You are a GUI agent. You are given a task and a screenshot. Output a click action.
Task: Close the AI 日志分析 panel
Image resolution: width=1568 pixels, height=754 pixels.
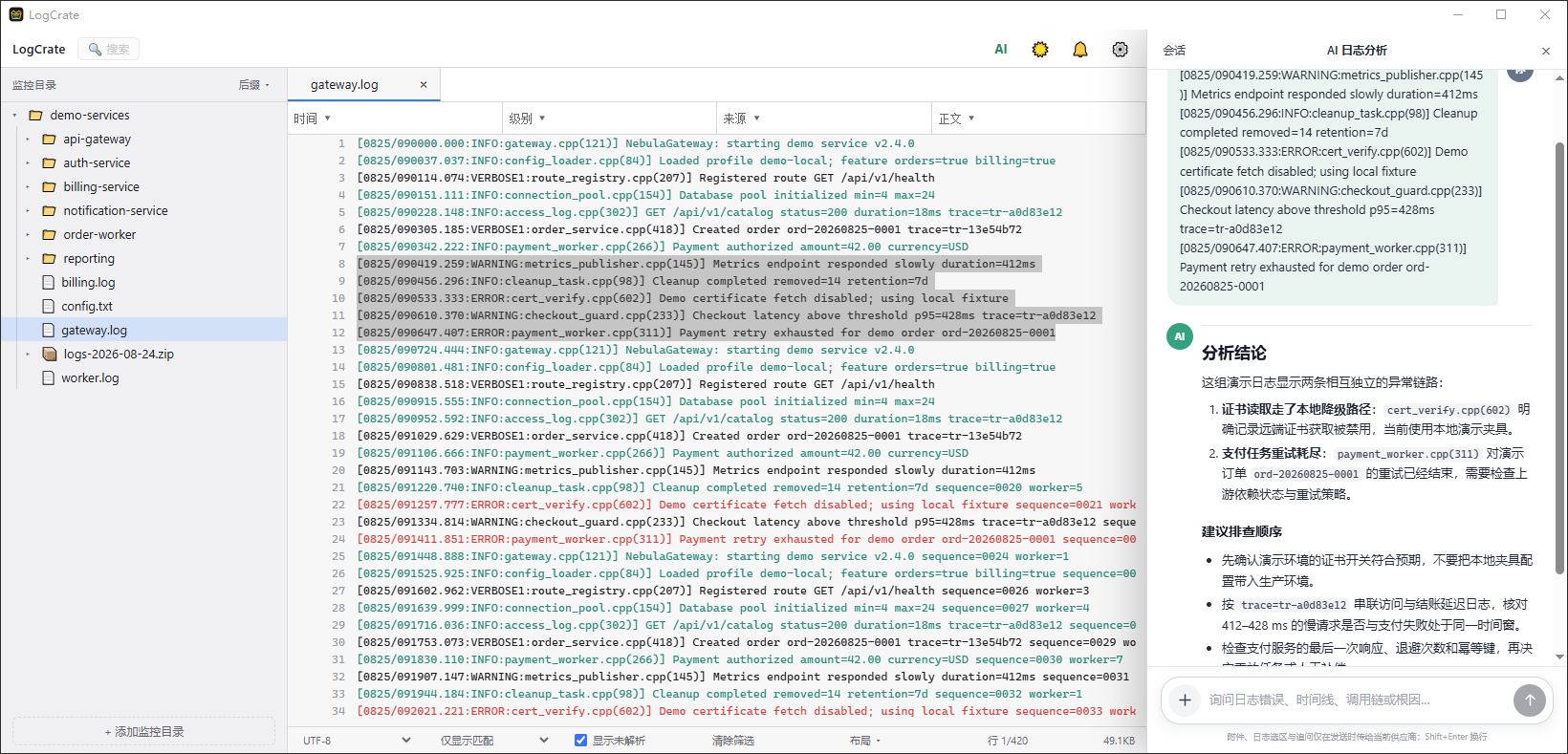pos(1546,51)
